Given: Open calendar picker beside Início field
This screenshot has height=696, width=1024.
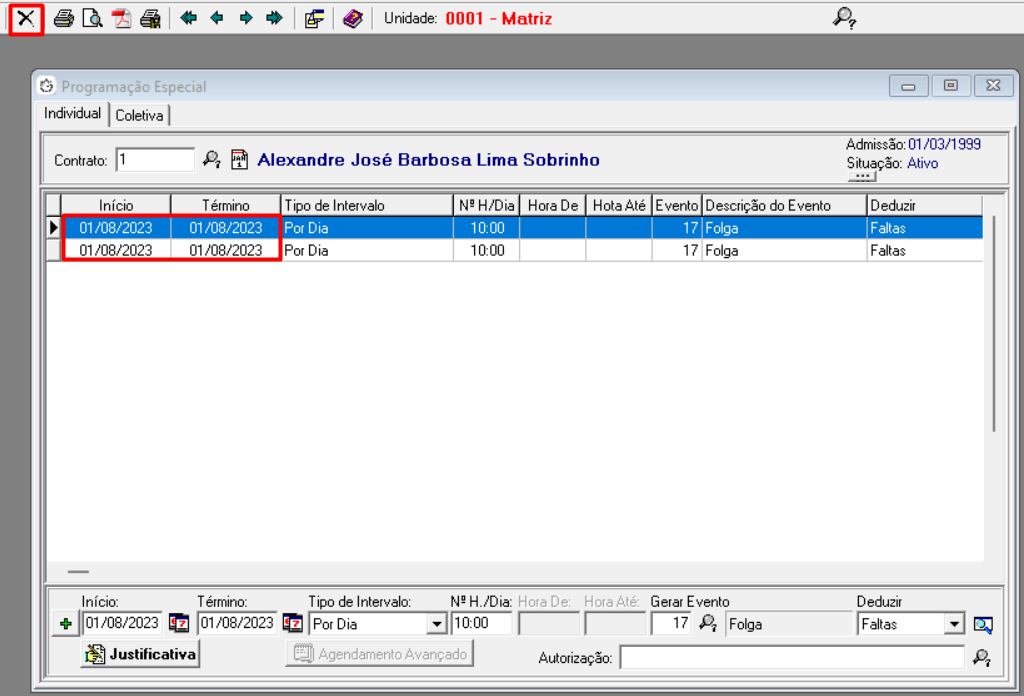Looking at the screenshot, I should click(x=179, y=624).
